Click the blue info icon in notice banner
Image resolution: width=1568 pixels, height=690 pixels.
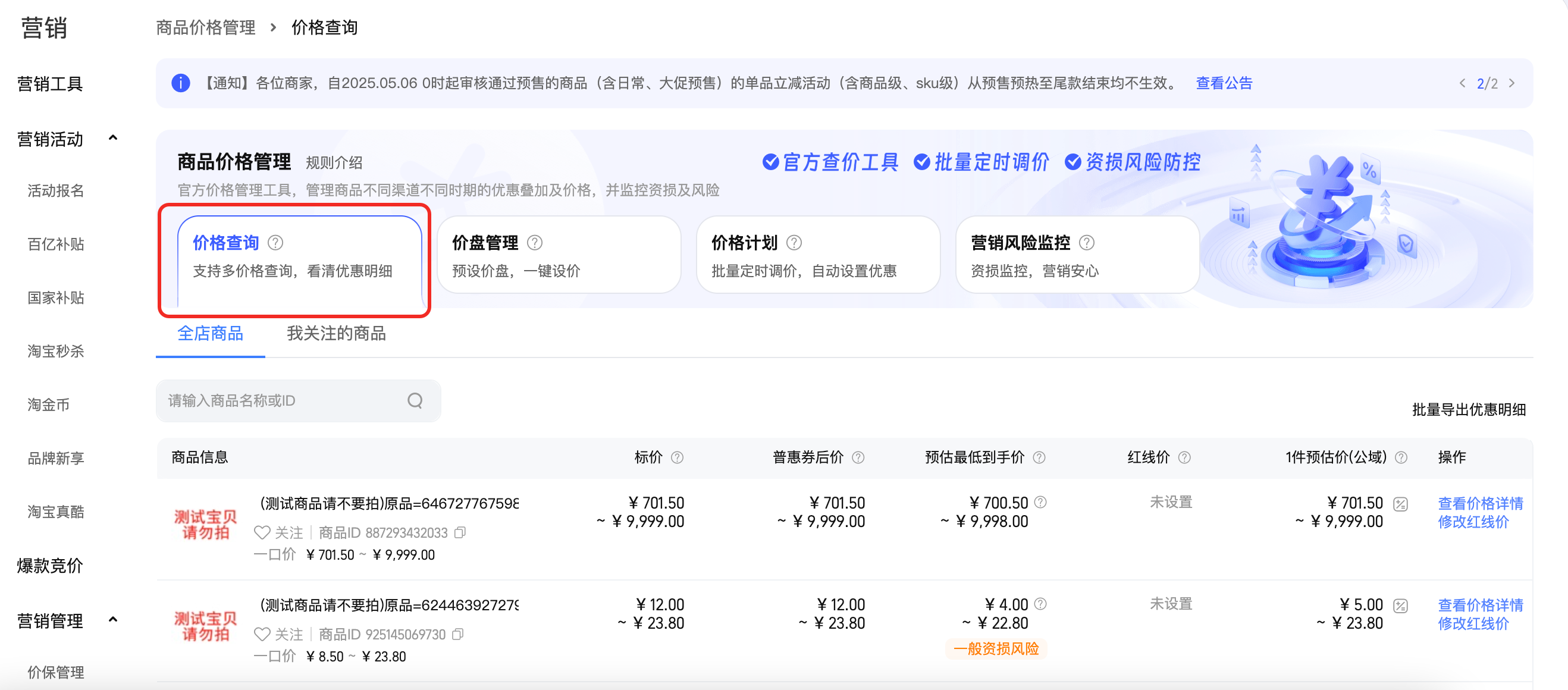pyautogui.click(x=181, y=83)
